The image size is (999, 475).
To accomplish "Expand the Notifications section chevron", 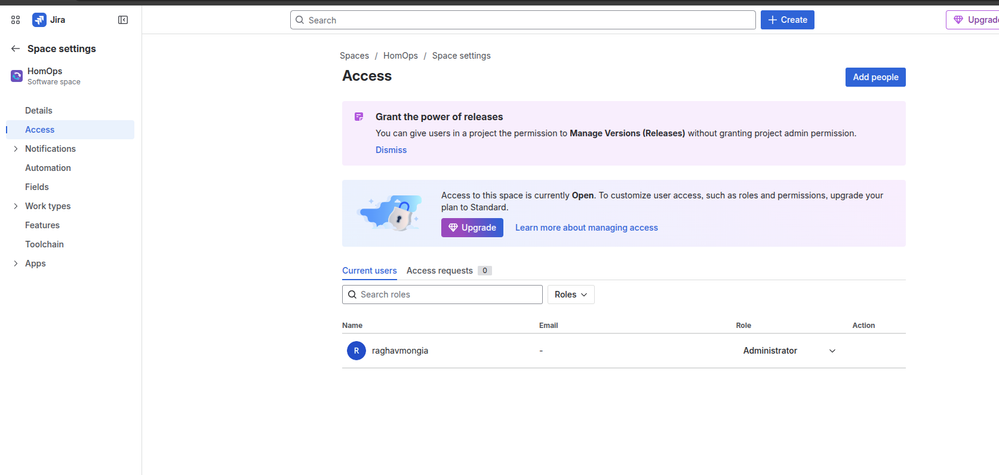I will point(16,148).
